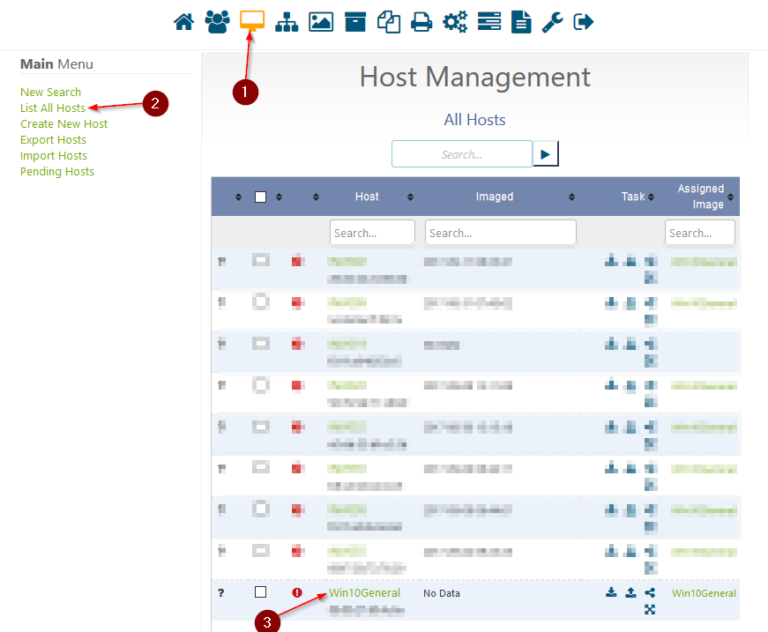Viewport: 768px width, 632px height.
Task: Click the Logout icon in toolbar
Action: [x=584, y=21]
